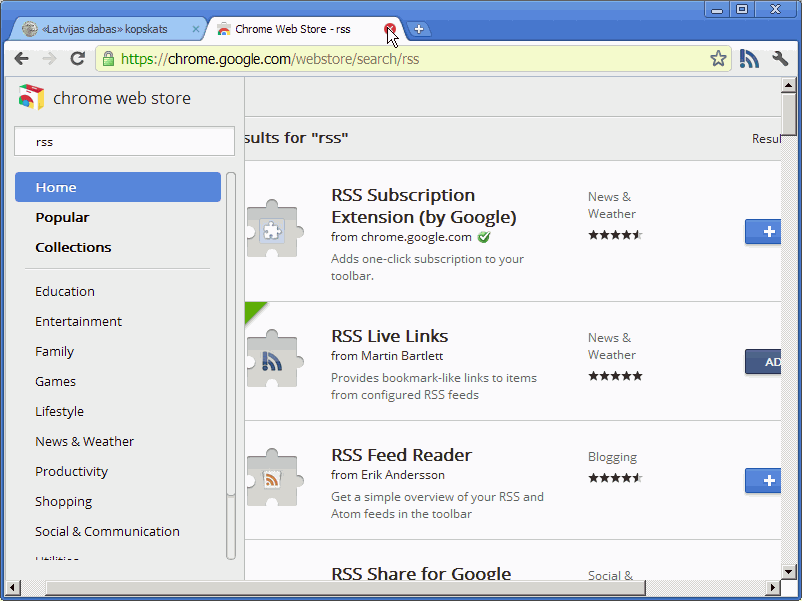Click the Chrome Web Store logo icon
The height and width of the screenshot is (601, 802).
click(x=31, y=97)
